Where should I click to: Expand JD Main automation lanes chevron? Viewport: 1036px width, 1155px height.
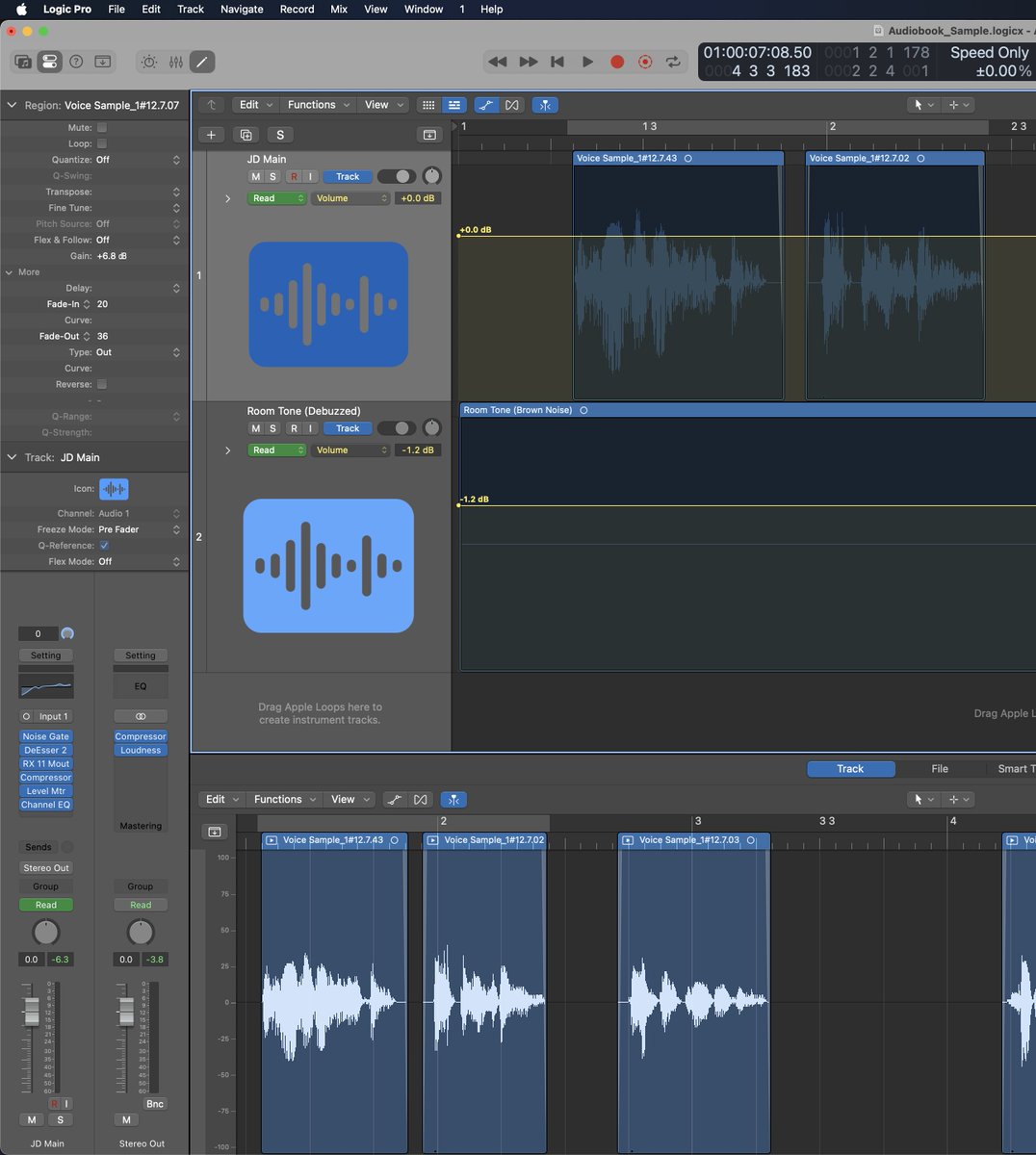[228, 198]
